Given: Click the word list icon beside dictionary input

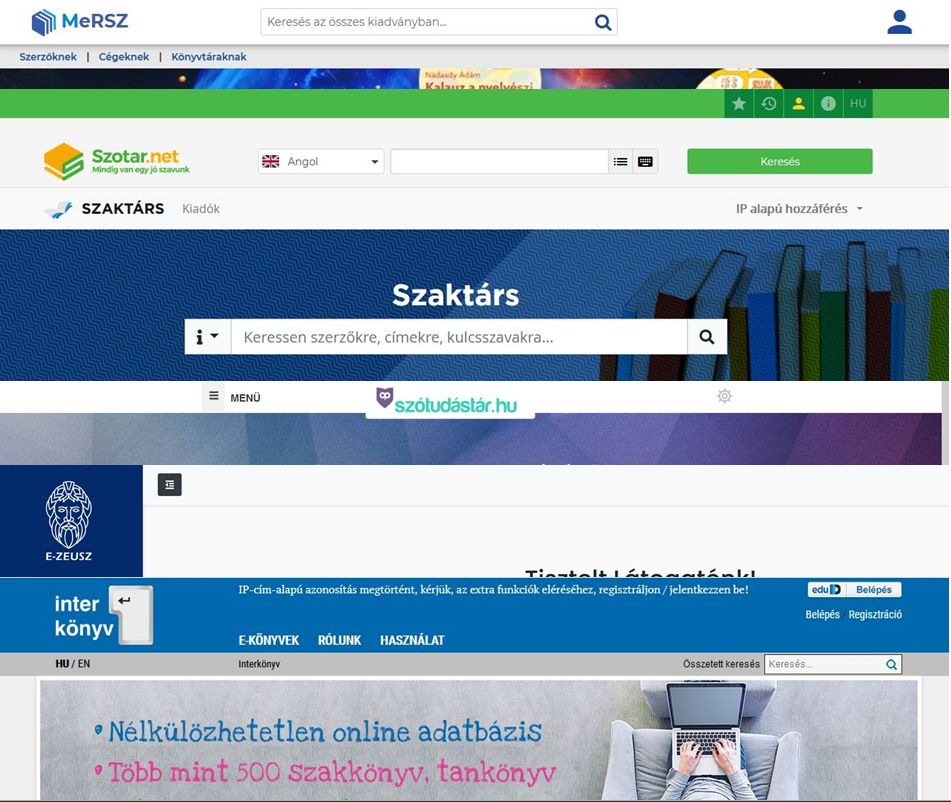Looking at the screenshot, I should [621, 162].
